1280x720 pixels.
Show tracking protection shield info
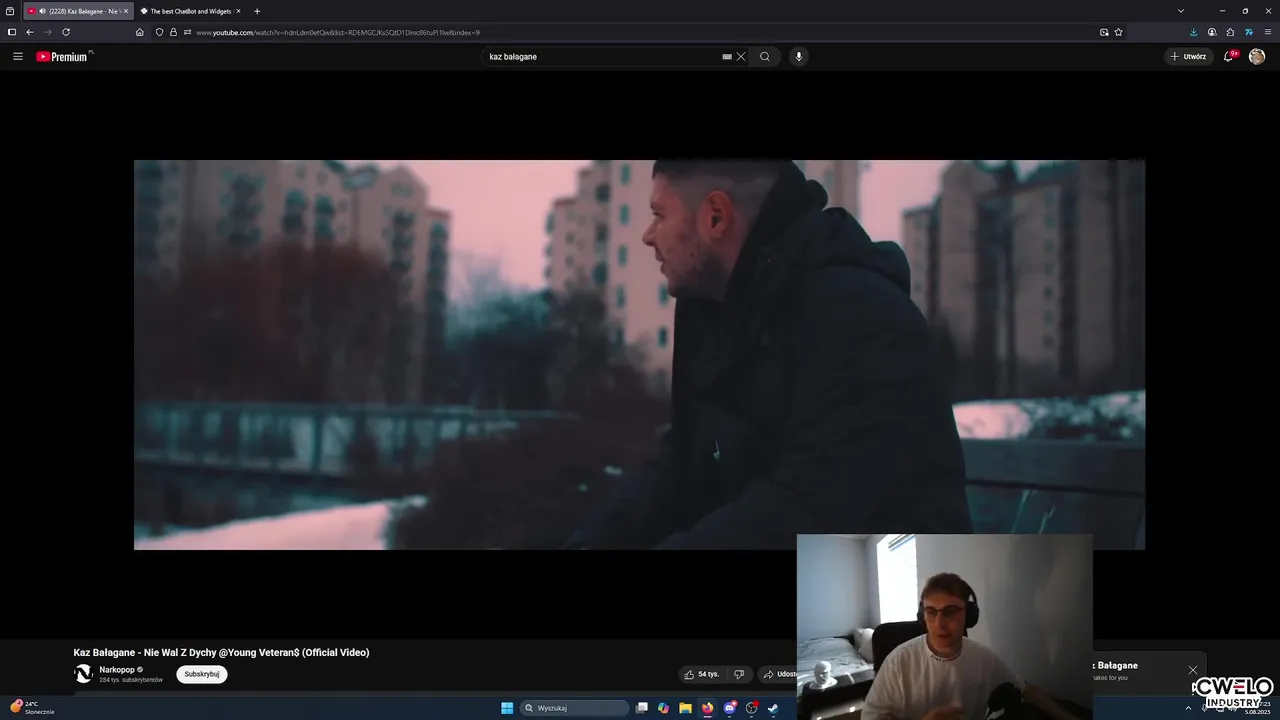[x=159, y=32]
